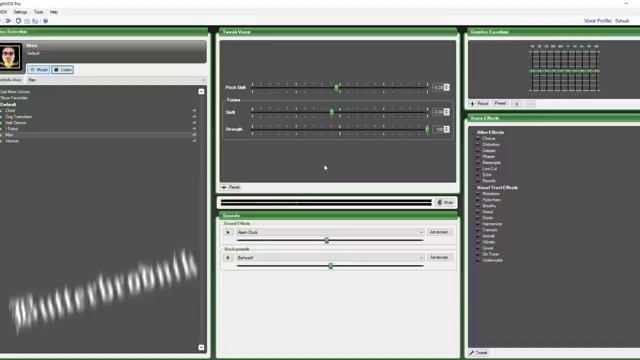Enable the Monotone vocal tract effect
This screenshot has width=640, height=360.
[478, 193]
